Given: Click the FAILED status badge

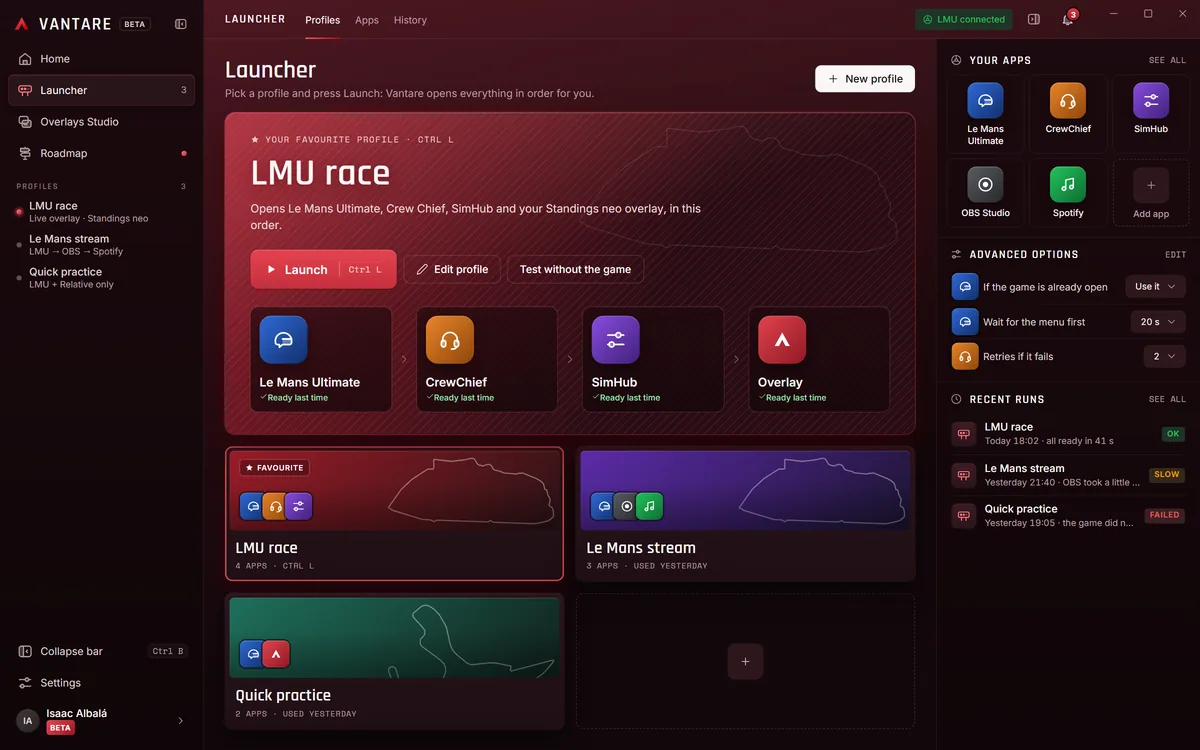Looking at the screenshot, I should [x=1165, y=515].
